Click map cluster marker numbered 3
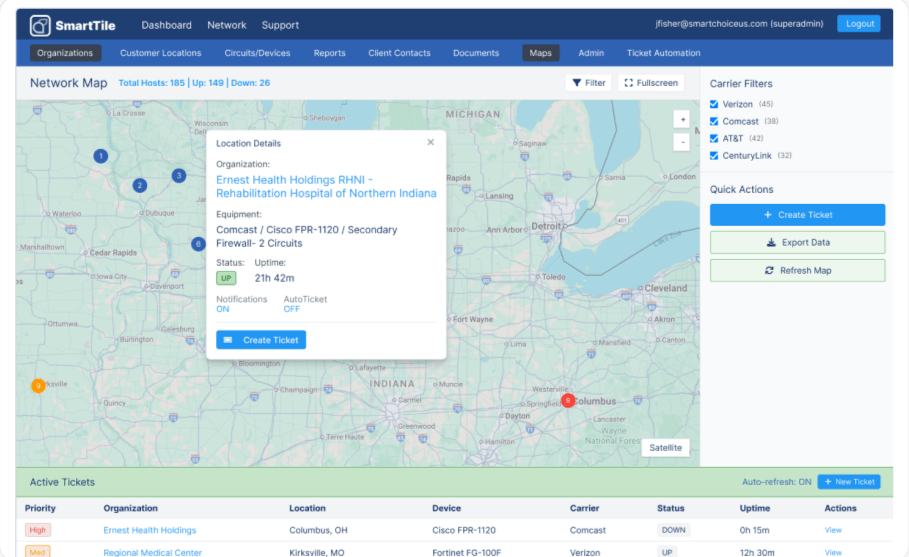 coord(179,175)
